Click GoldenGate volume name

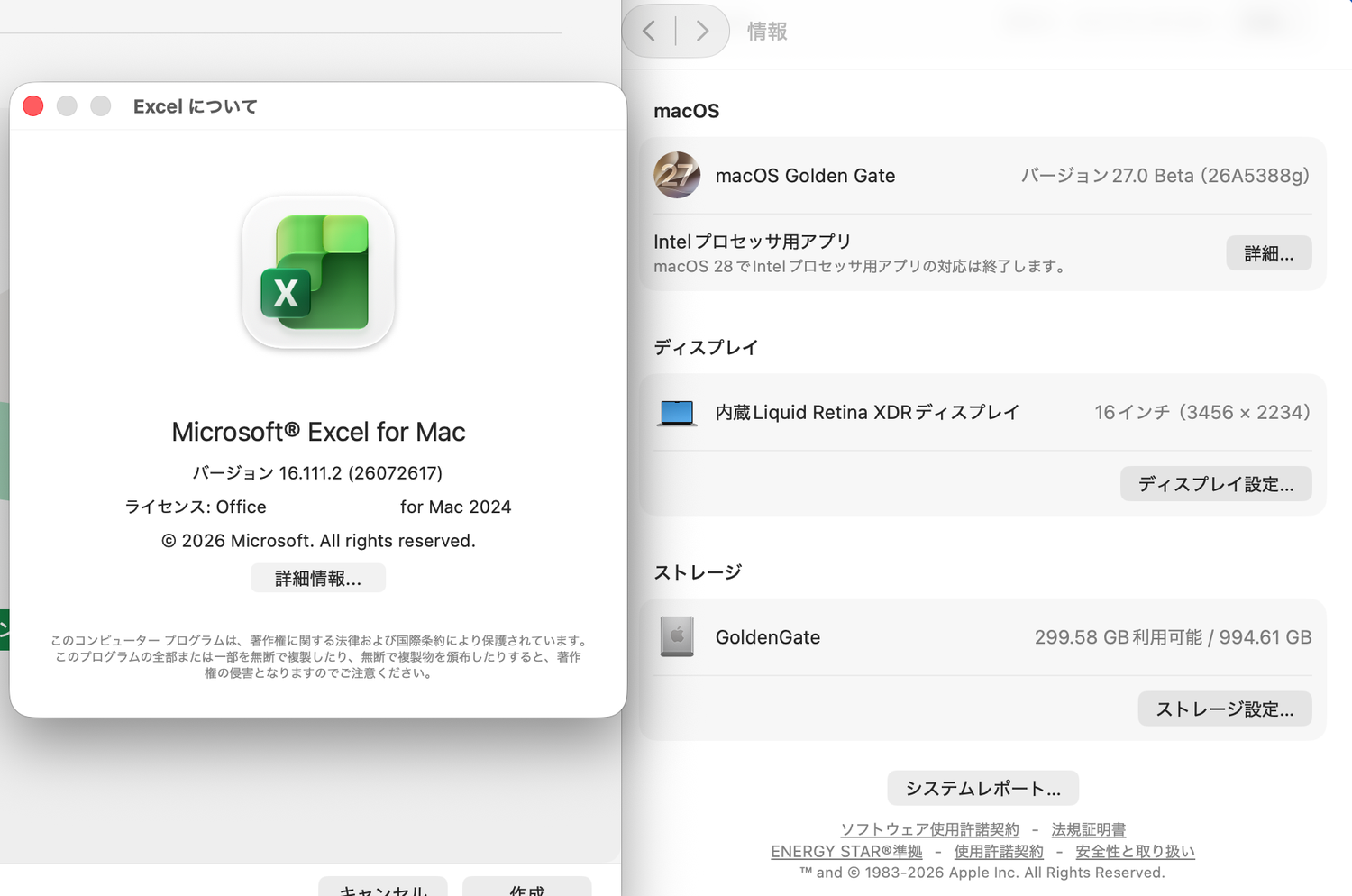tap(768, 637)
